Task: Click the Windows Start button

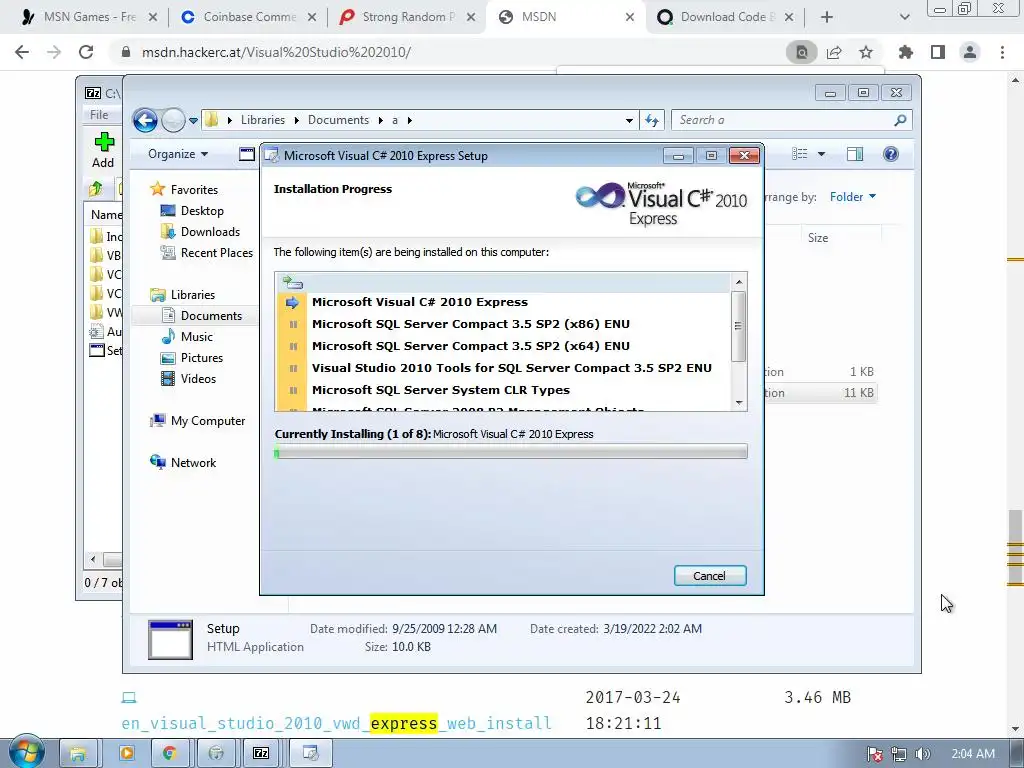Action: point(27,752)
